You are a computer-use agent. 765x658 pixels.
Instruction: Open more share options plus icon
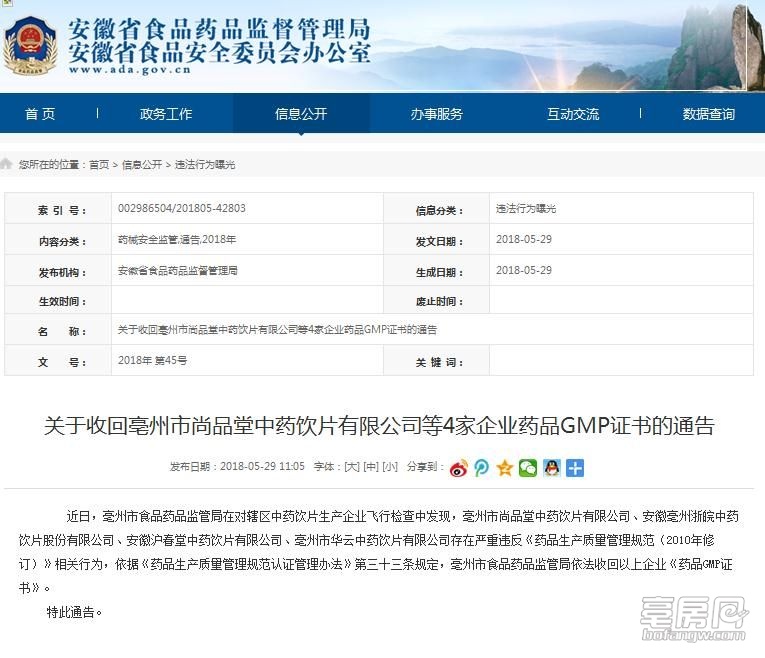pyautogui.click(x=575, y=468)
